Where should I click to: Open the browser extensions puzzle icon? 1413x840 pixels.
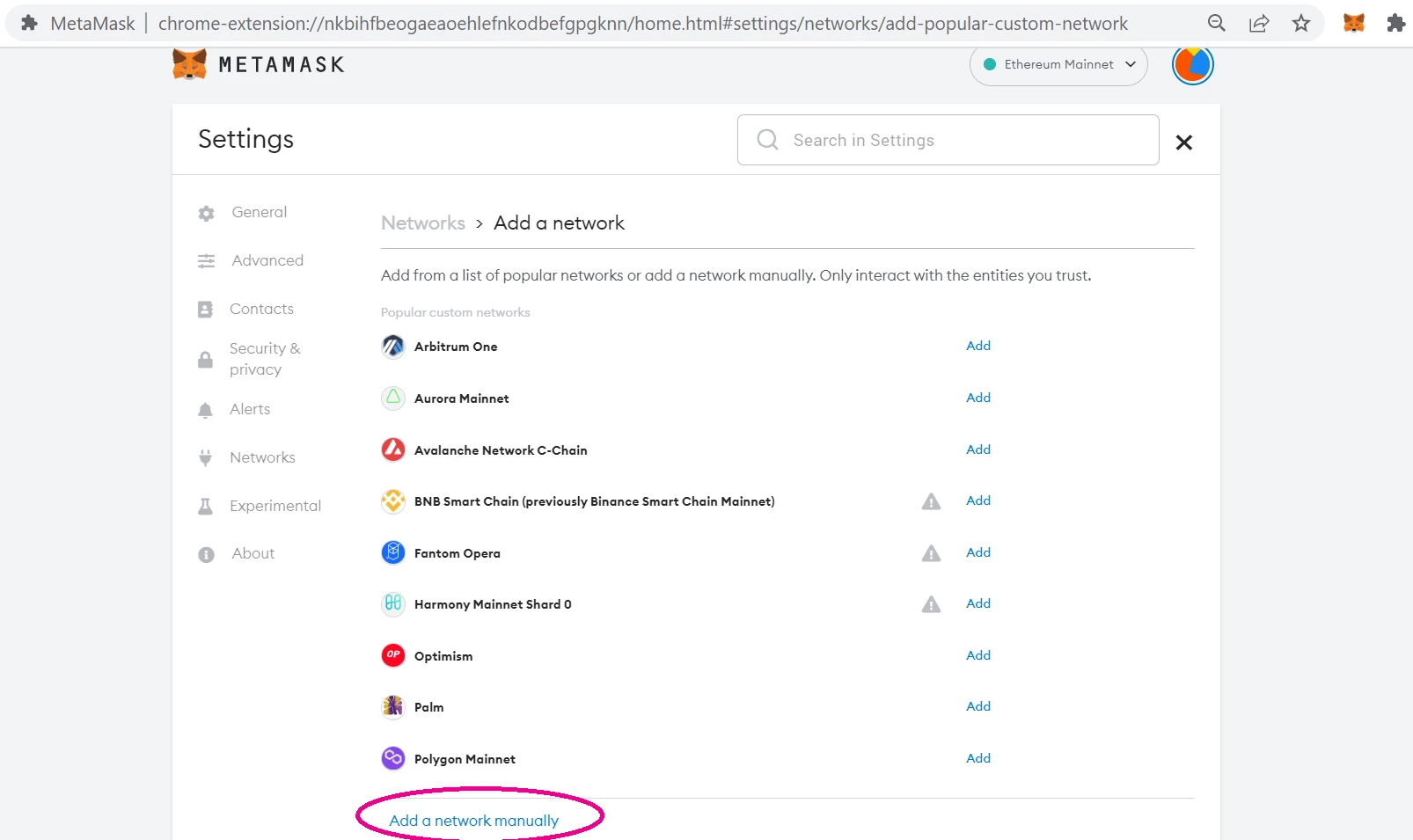point(1395,24)
